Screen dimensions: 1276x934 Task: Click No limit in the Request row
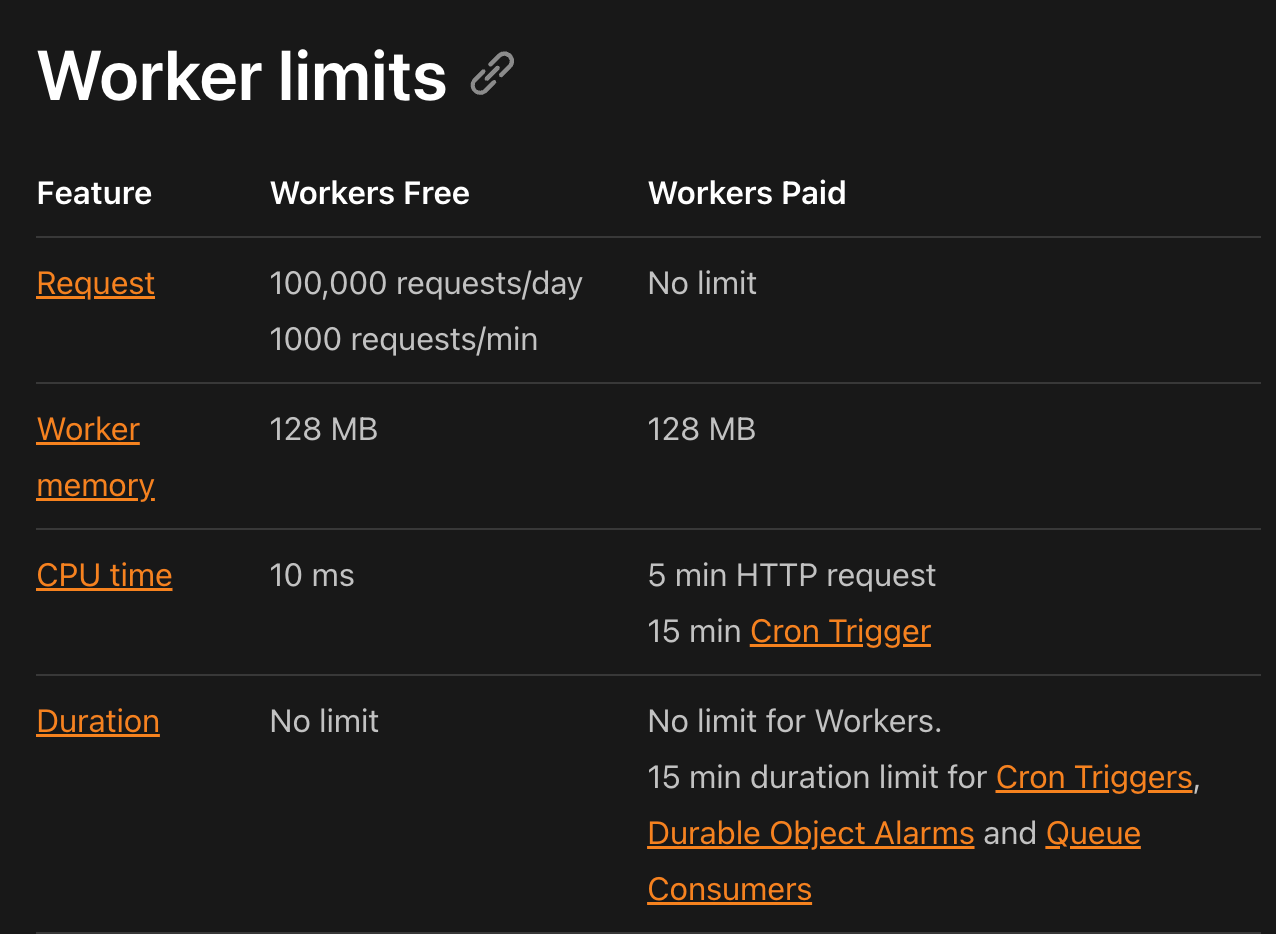click(x=702, y=283)
